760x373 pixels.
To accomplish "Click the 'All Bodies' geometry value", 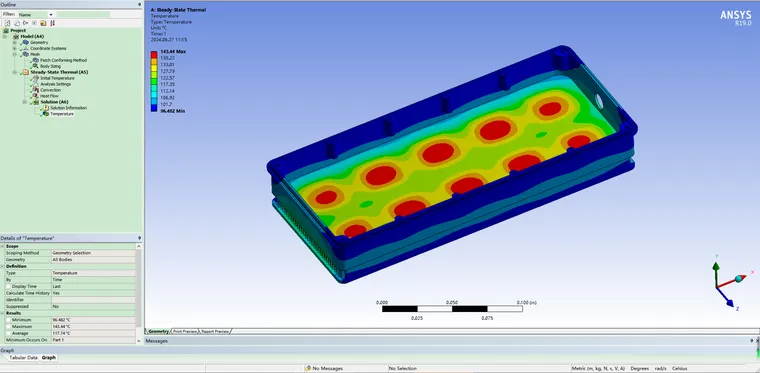I will 93,260.
